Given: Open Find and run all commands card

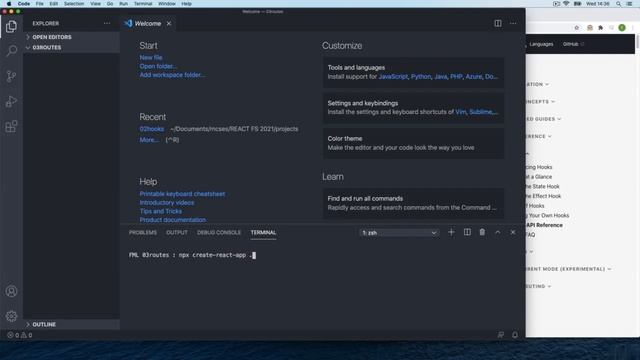Looking at the screenshot, I should click(x=413, y=203).
